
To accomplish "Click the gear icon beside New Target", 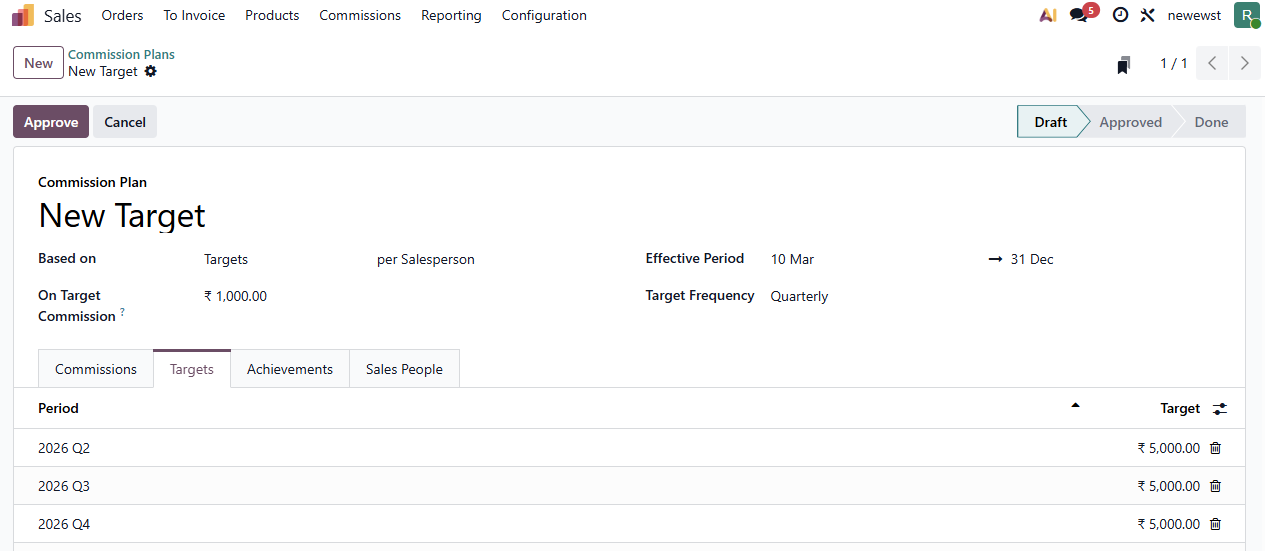I will coord(151,72).
